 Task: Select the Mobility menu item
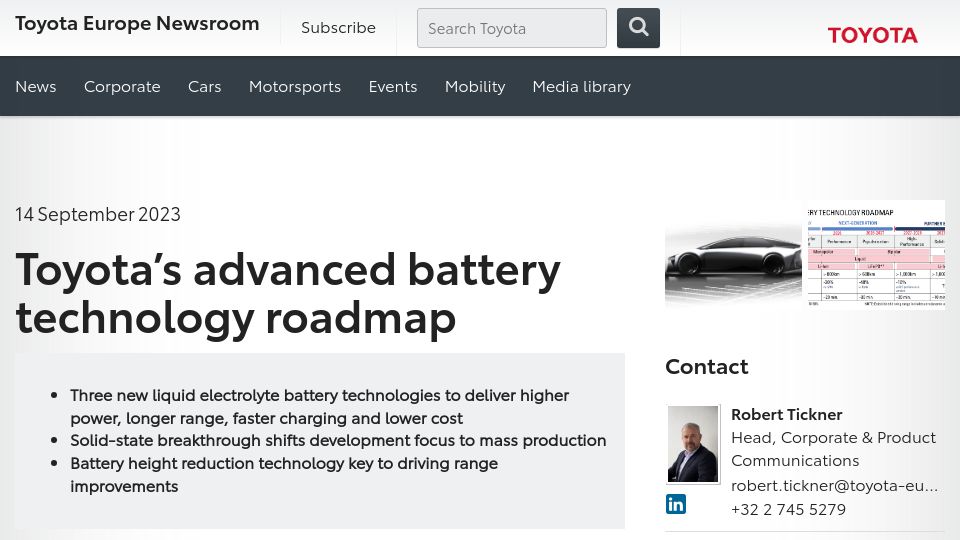coord(475,86)
